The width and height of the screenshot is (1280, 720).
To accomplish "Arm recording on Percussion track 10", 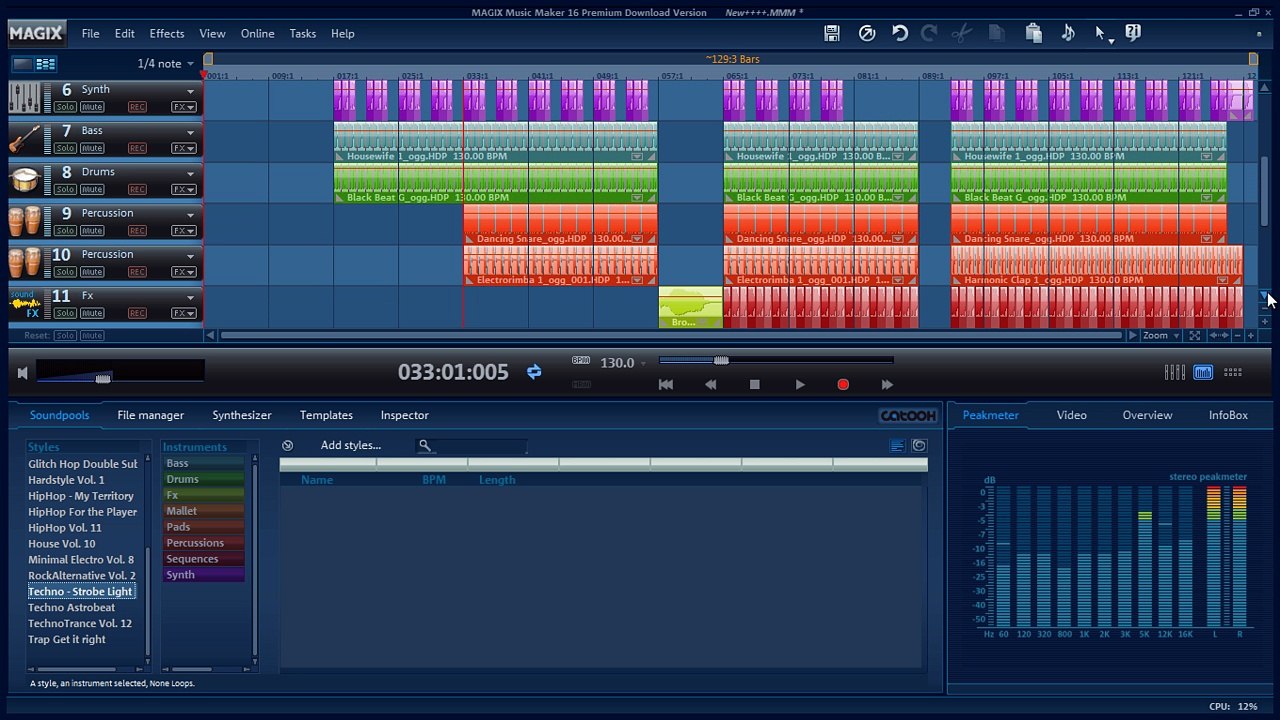I will (x=137, y=272).
